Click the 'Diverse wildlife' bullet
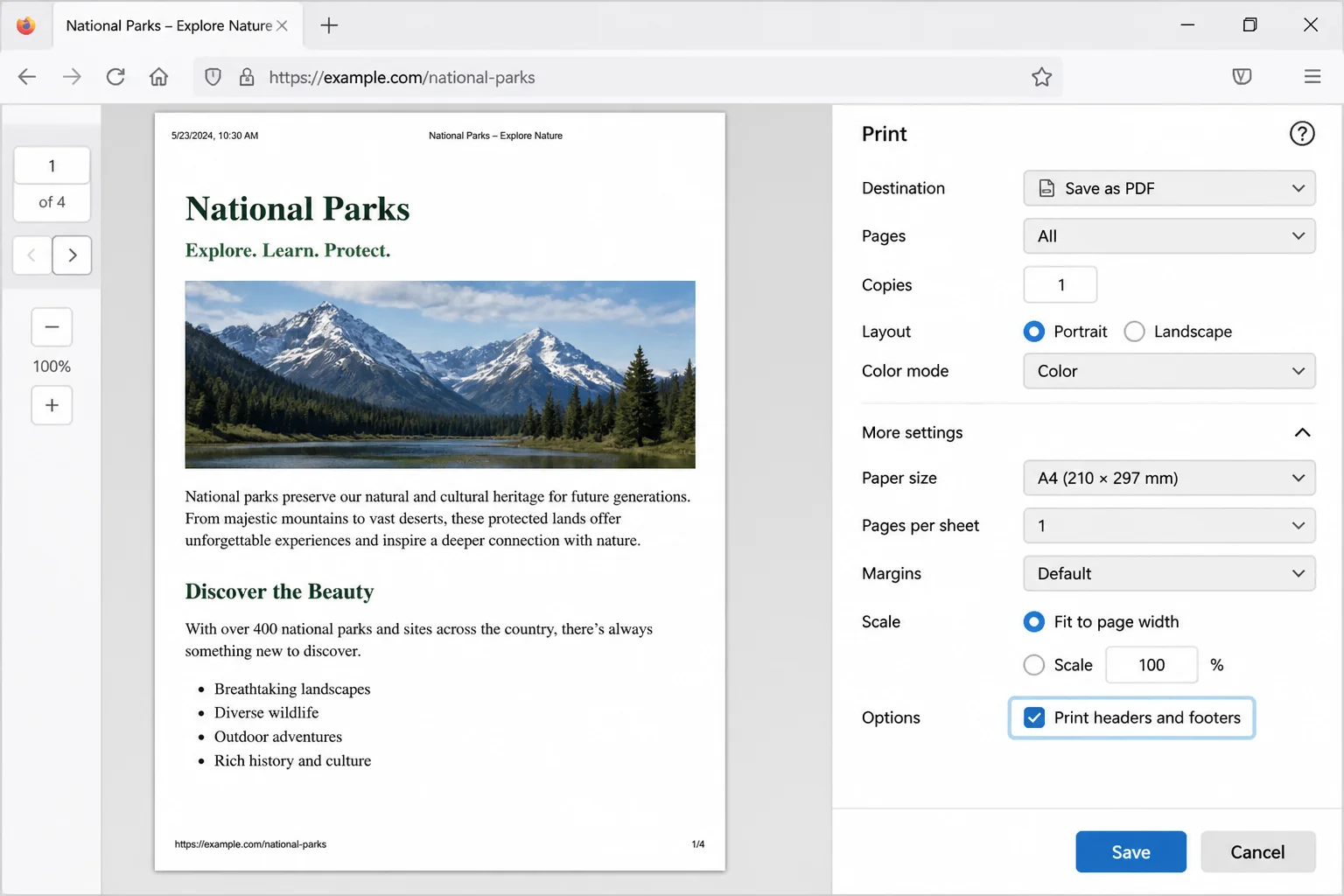1344x896 pixels. click(x=266, y=712)
